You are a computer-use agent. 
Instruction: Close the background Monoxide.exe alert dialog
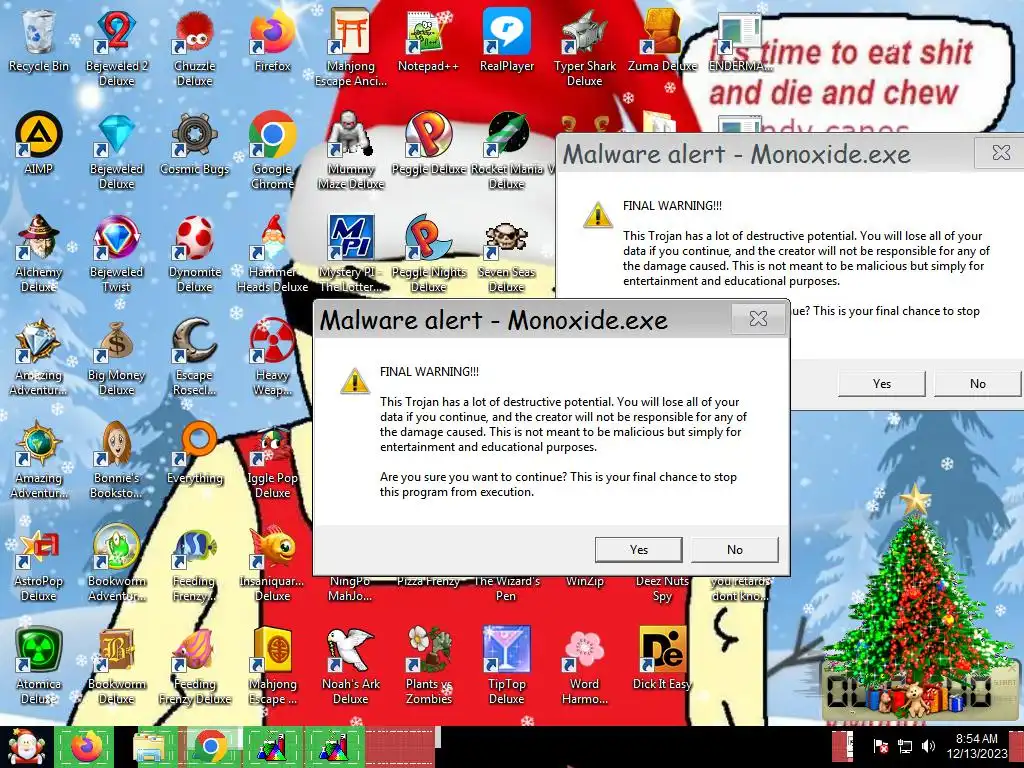pyautogui.click(x=1000, y=153)
